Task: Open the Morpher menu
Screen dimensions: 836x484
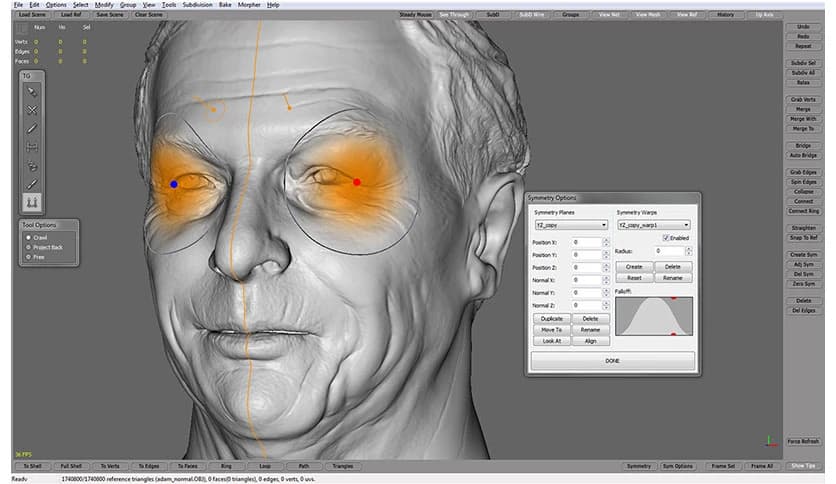Action: coord(248,5)
